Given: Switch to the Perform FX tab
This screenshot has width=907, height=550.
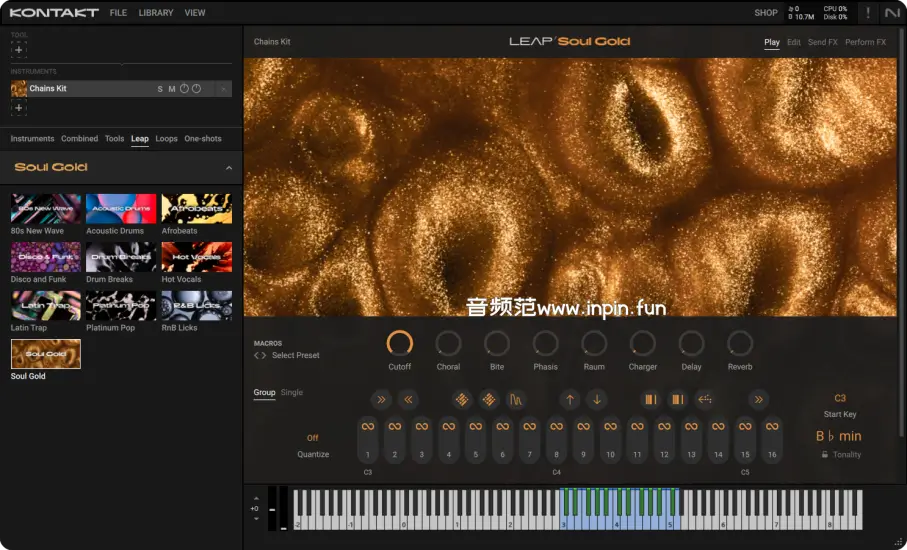Looking at the screenshot, I should coord(865,42).
